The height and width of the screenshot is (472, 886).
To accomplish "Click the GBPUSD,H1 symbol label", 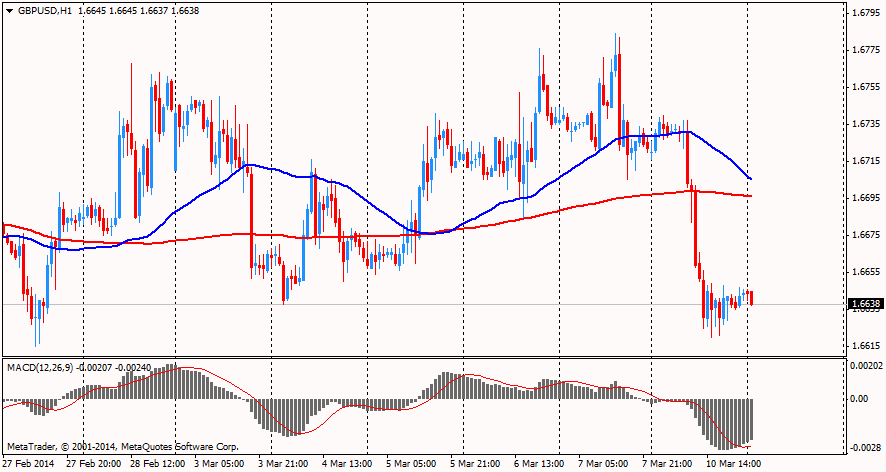I will 44,9.
